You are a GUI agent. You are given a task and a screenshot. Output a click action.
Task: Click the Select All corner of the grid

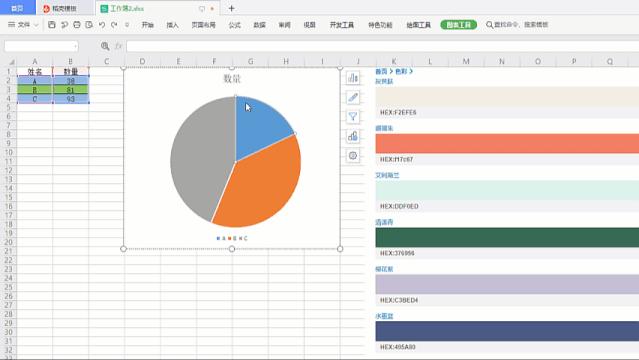coord(12,62)
